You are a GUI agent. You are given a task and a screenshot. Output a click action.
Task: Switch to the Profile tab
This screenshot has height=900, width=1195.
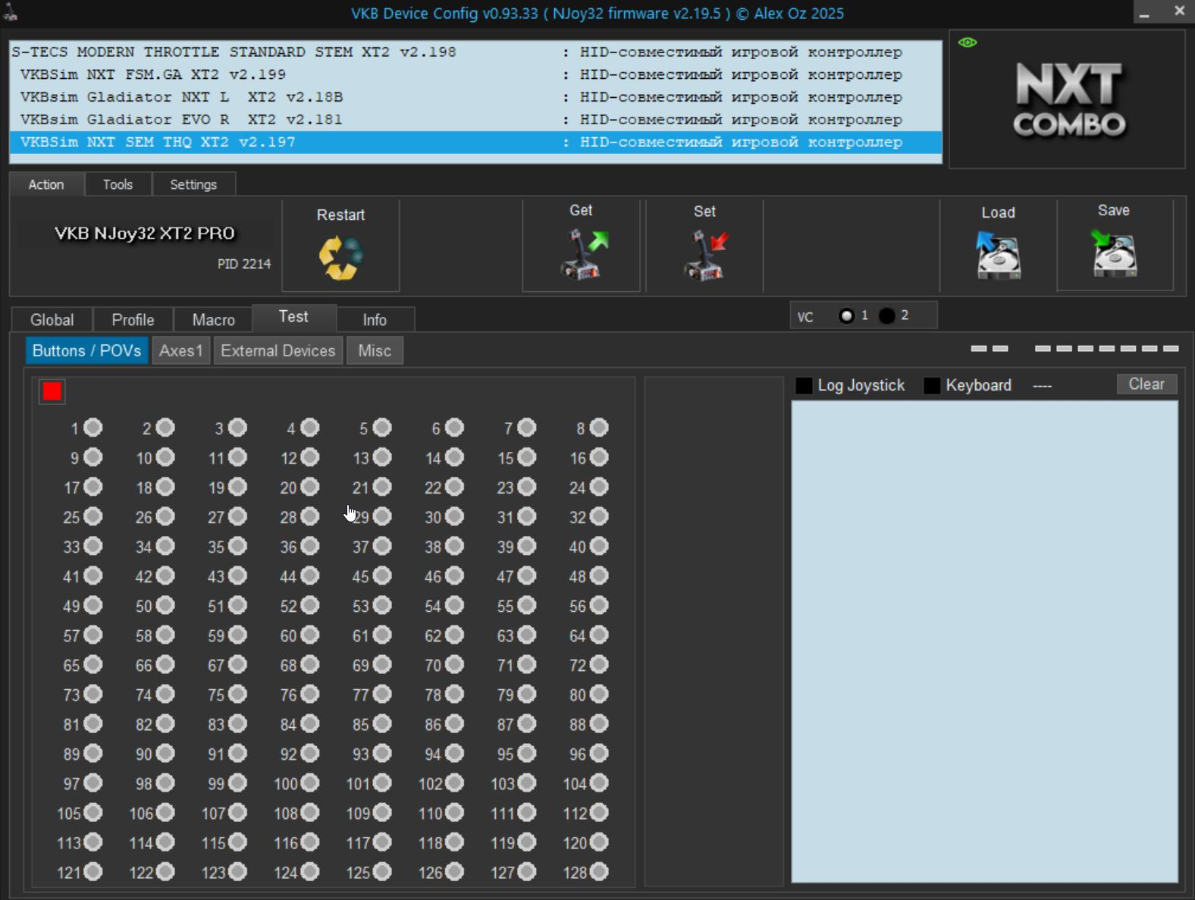click(133, 320)
